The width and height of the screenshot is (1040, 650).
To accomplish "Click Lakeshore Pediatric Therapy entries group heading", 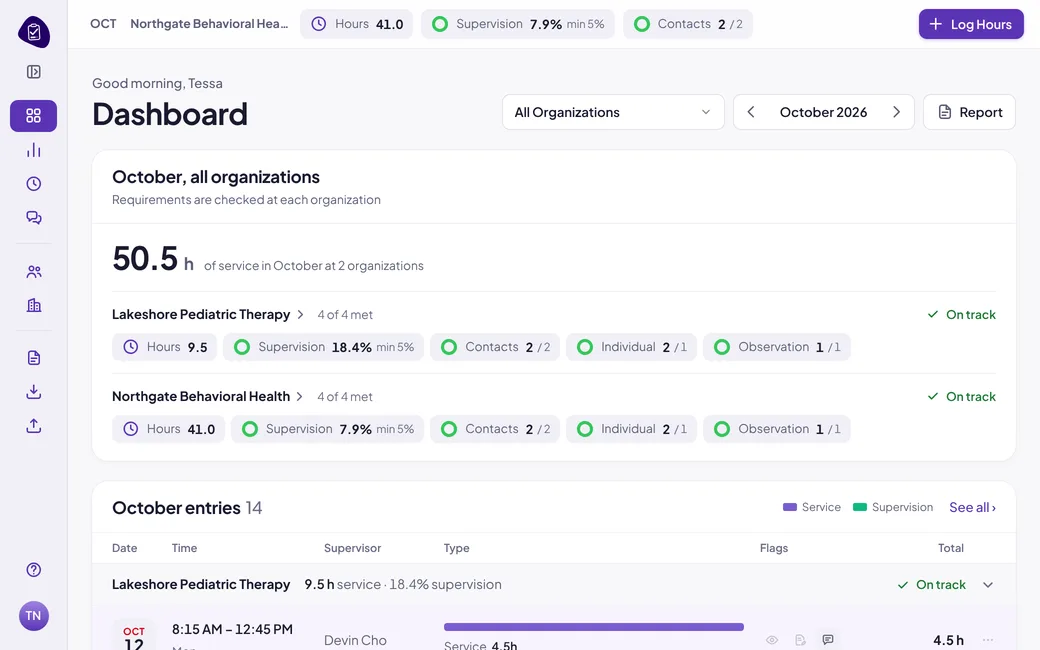I will [x=201, y=584].
